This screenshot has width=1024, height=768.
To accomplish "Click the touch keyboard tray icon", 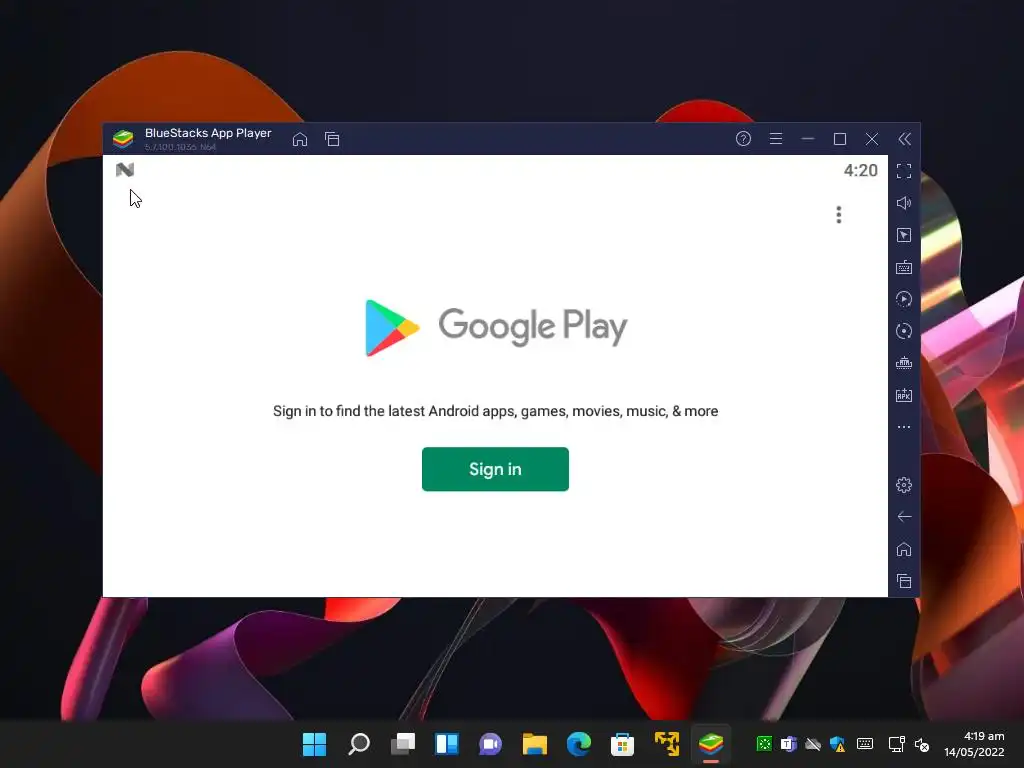I will click(865, 744).
